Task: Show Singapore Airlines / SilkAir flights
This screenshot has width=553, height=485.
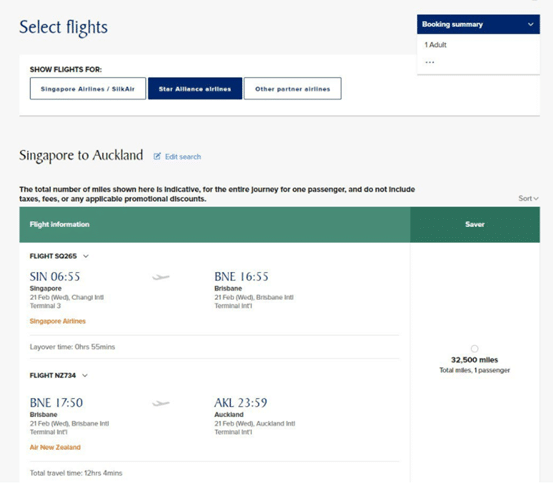Action: 88,89
